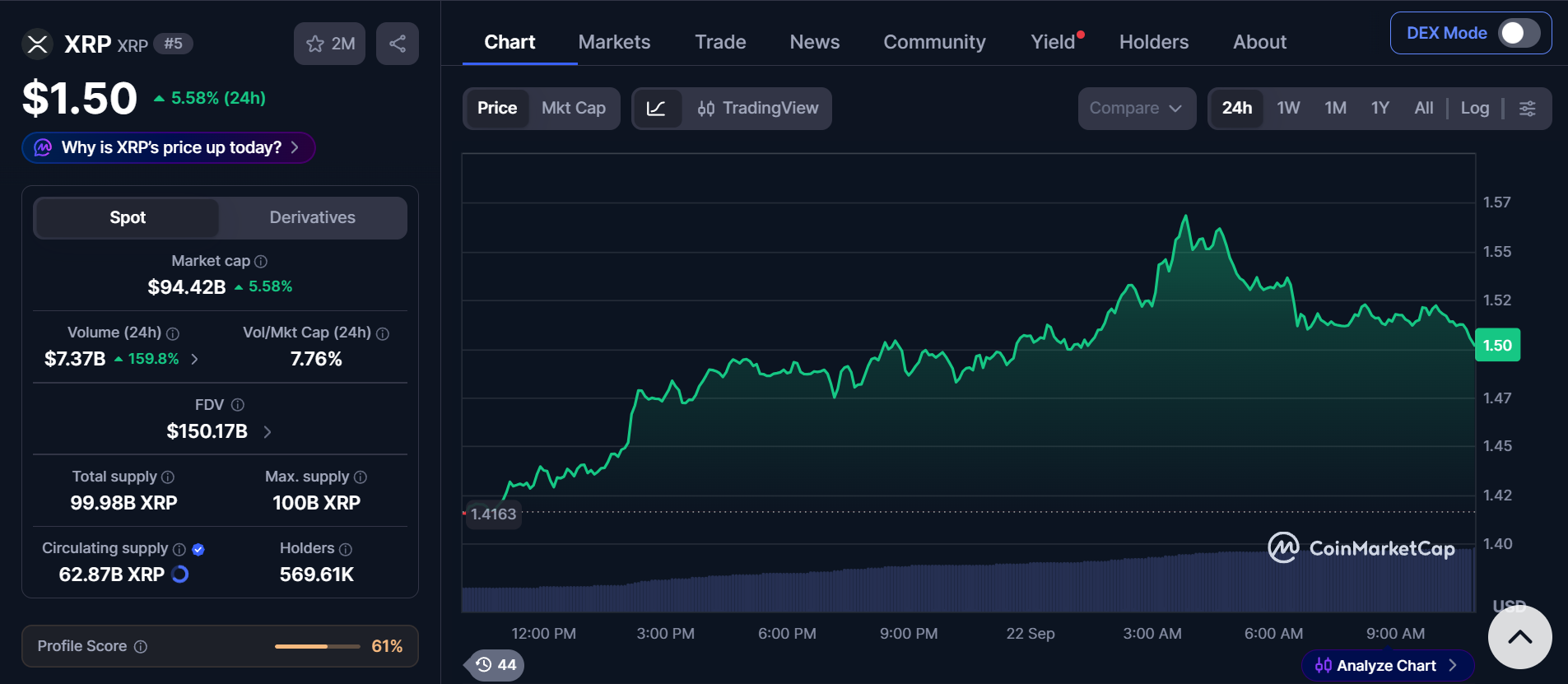Click the $94.42B market cap value
Image resolution: width=1568 pixels, height=684 pixels.
point(187,287)
